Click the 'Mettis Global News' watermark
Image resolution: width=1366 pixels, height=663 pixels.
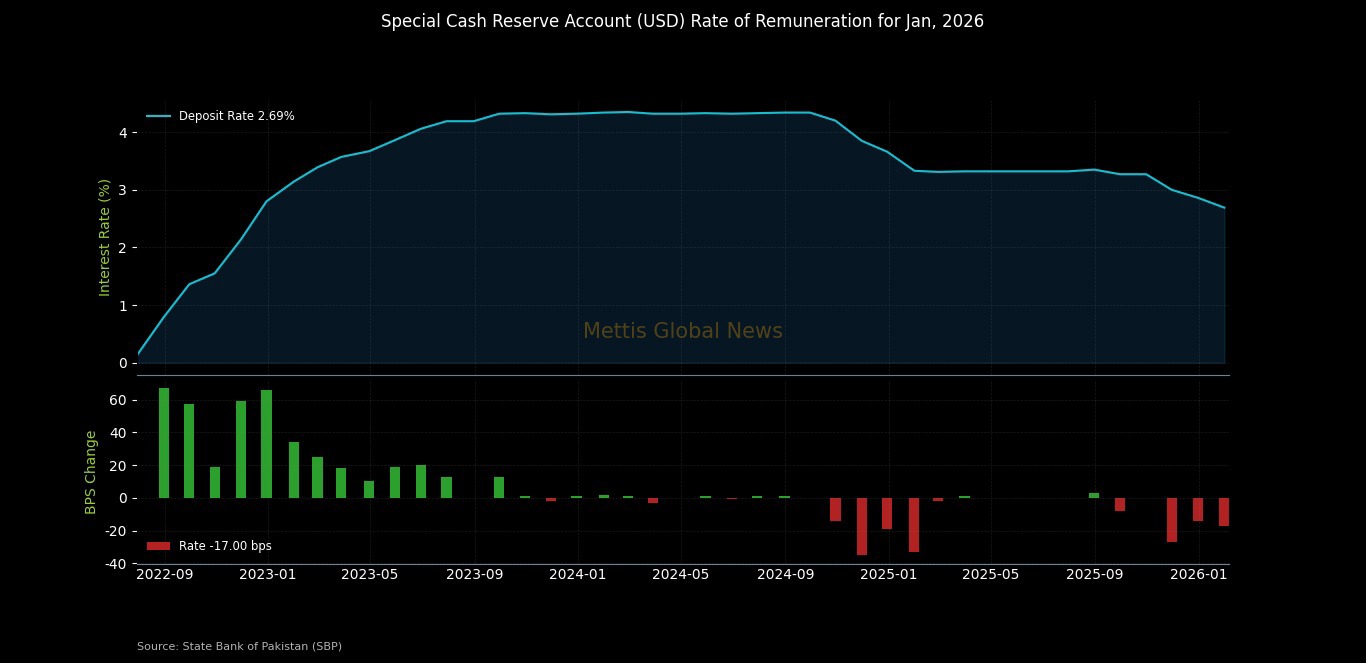click(682, 331)
